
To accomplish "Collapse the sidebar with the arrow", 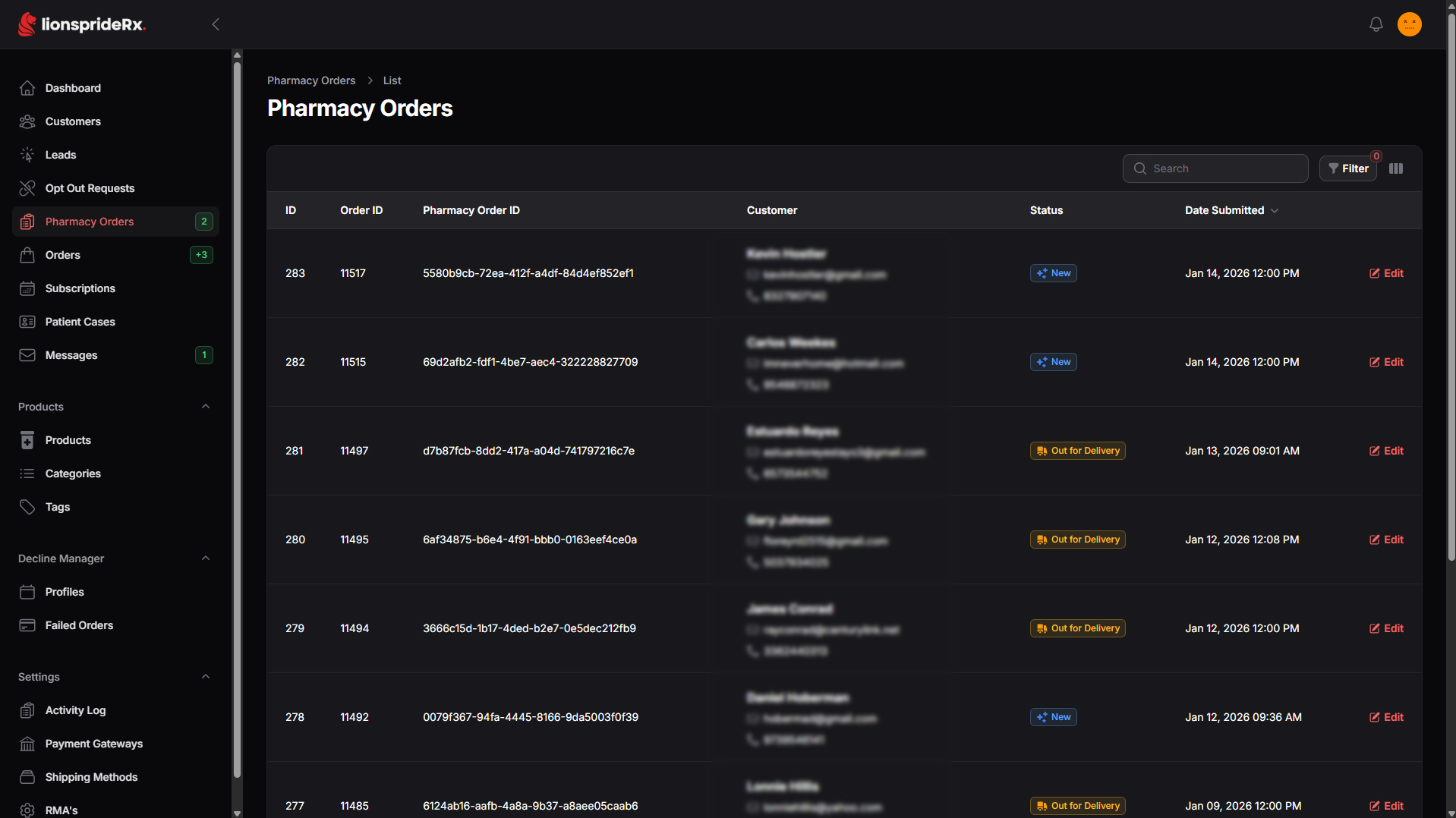I will pyautogui.click(x=216, y=24).
